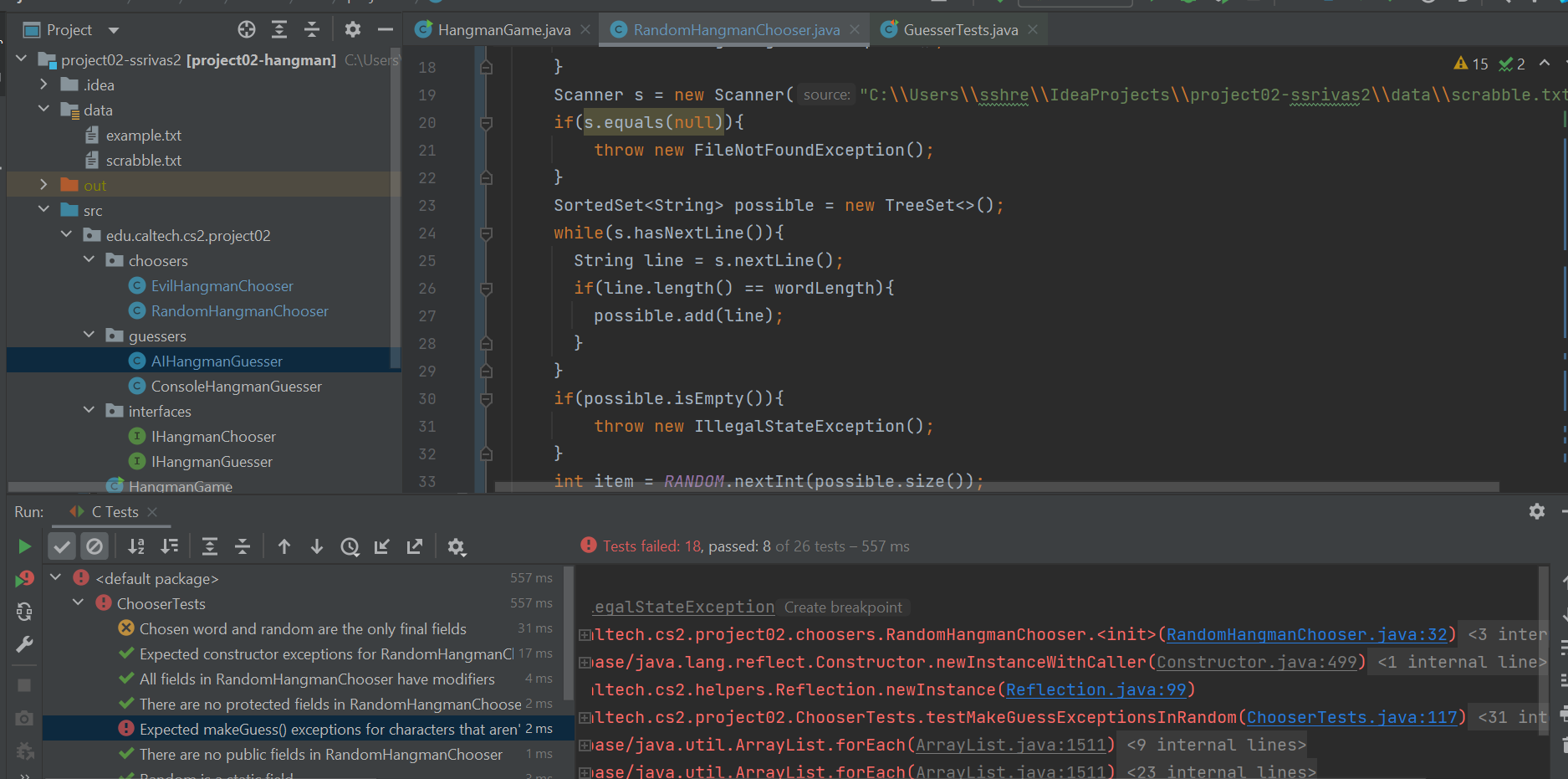Sort test results alphabetically
This screenshot has width=1568, height=779.
click(136, 546)
